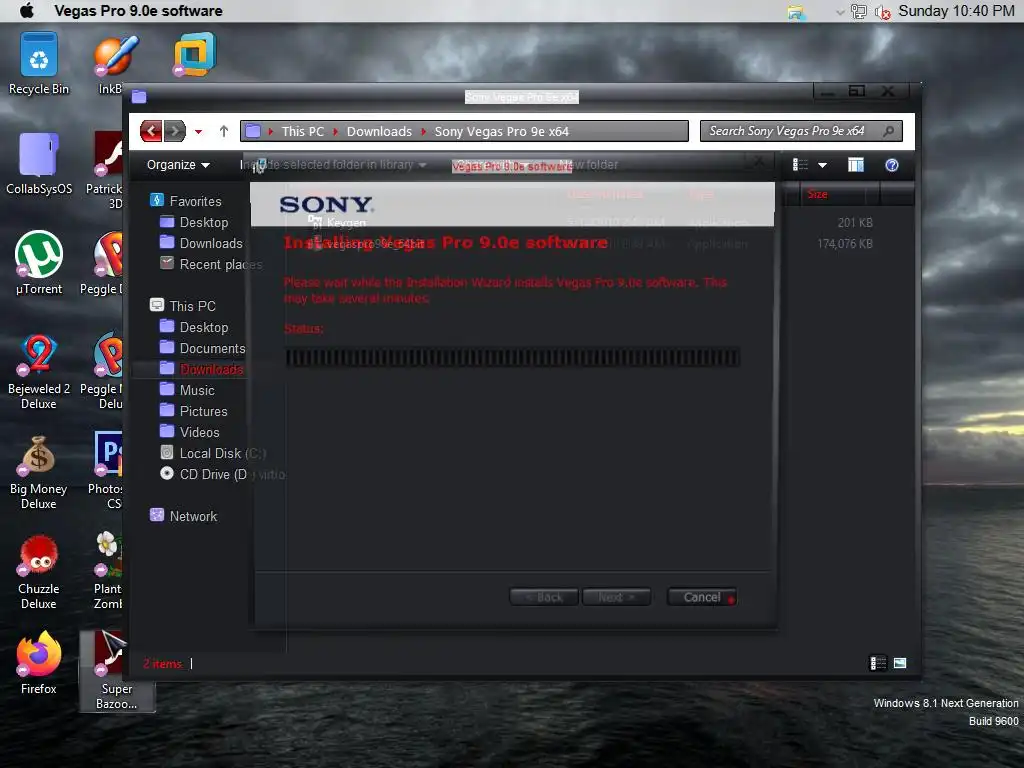This screenshot has height=768, width=1024.
Task: Click the Back arrow in Explorer
Action: pyautogui.click(x=151, y=131)
